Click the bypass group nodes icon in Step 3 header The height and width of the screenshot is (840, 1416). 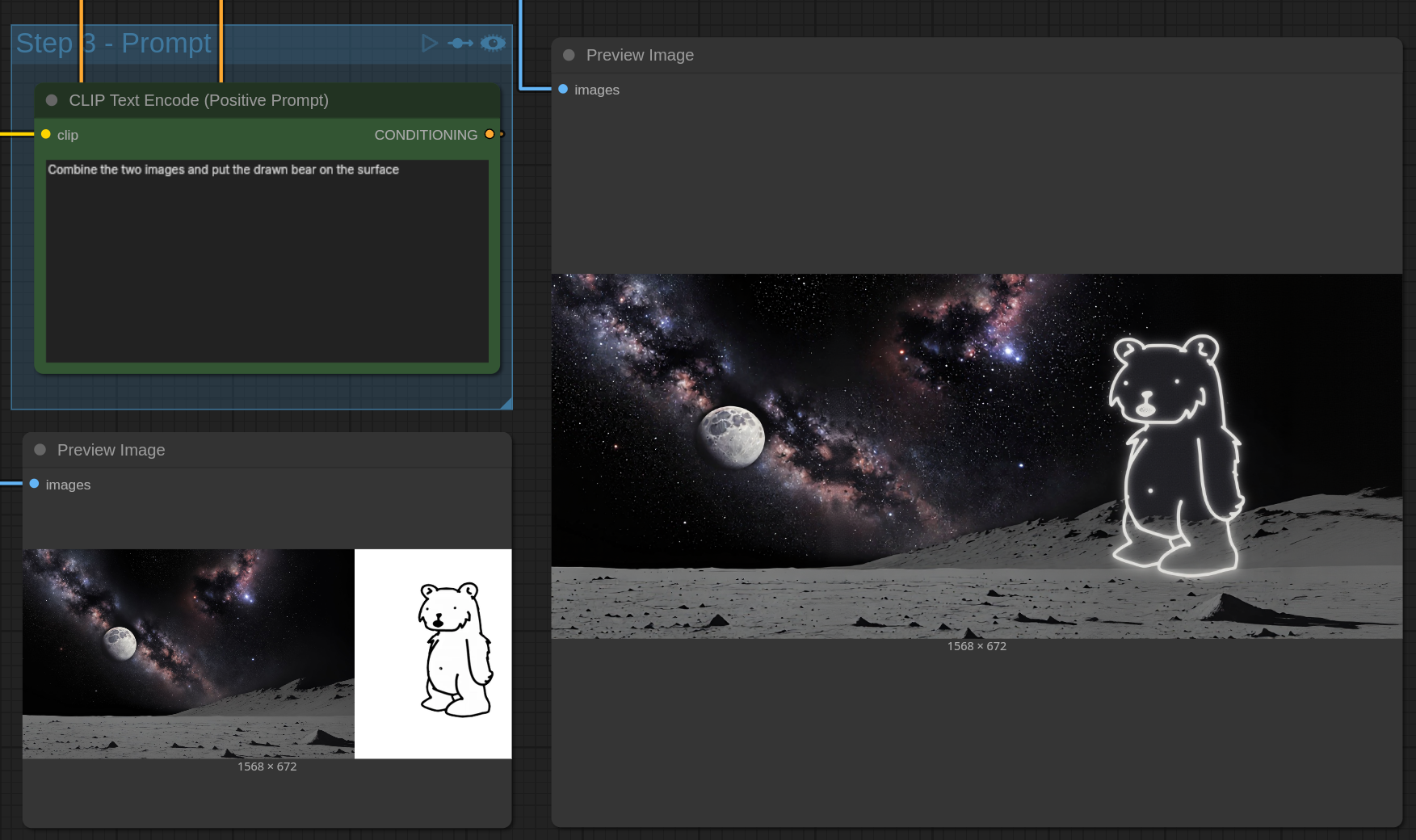click(460, 43)
